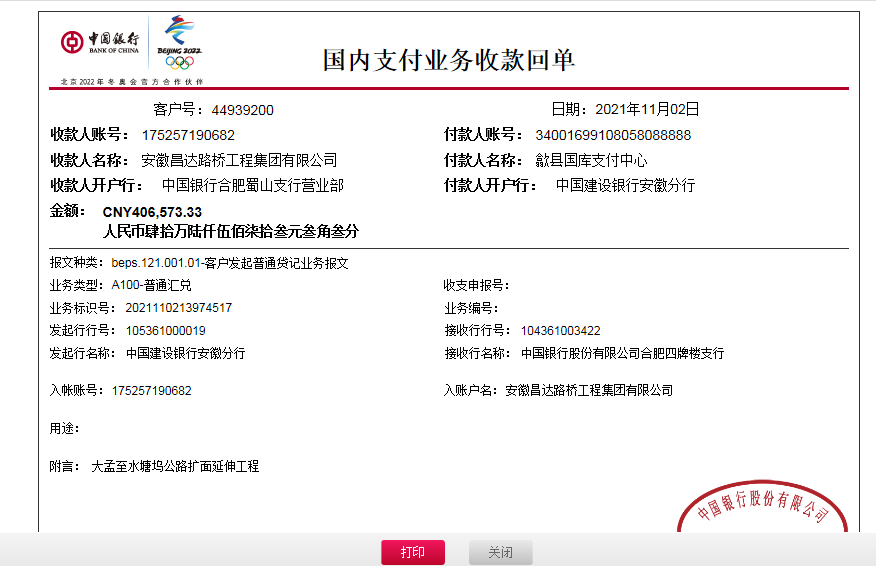
Task: Click the payer name 歙县国库支付中心
Action: (x=591, y=160)
